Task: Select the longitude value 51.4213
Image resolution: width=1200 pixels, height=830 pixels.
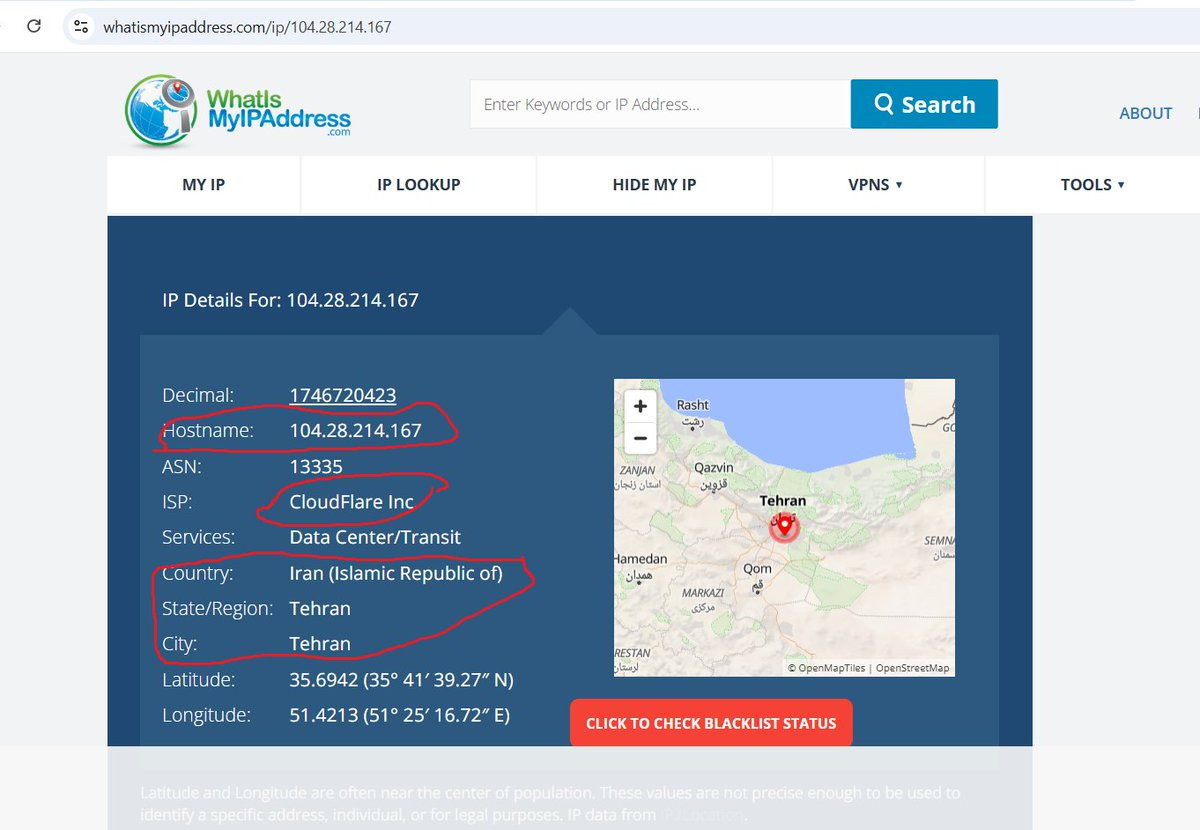Action: [x=399, y=715]
